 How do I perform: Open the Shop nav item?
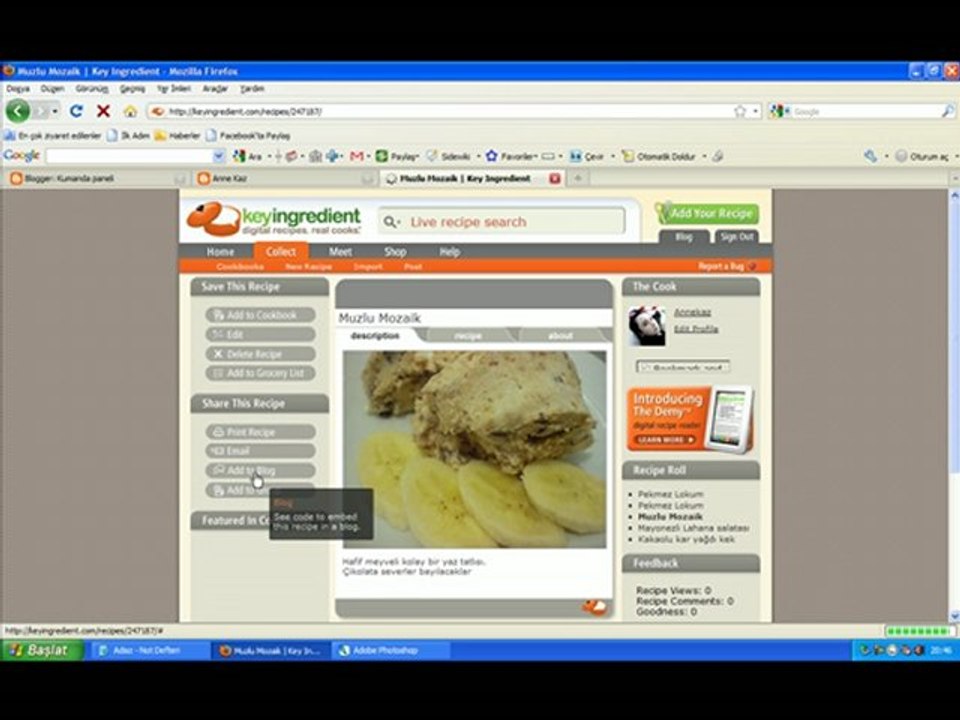click(x=395, y=252)
